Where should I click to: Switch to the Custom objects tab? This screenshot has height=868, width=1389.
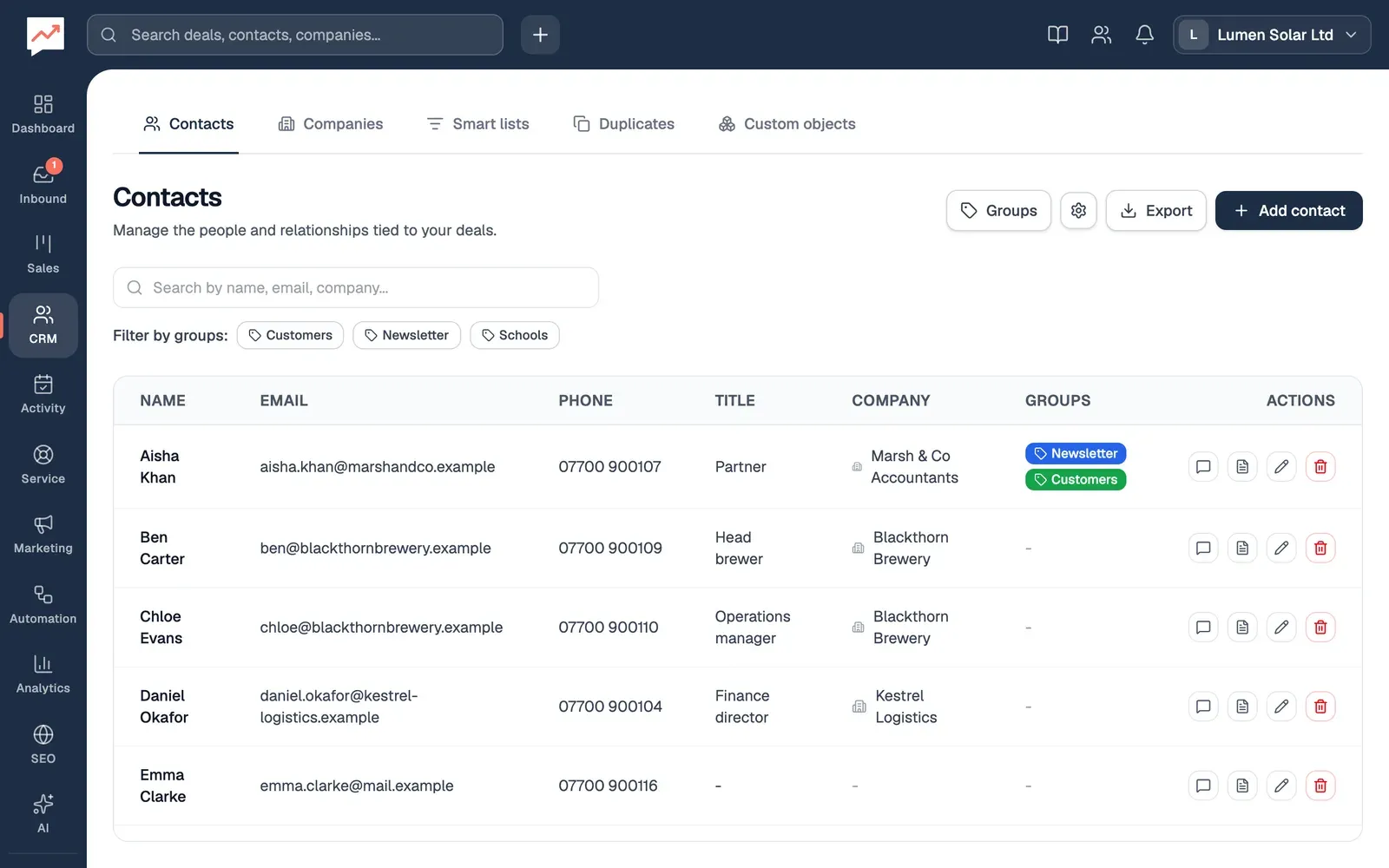coord(787,124)
